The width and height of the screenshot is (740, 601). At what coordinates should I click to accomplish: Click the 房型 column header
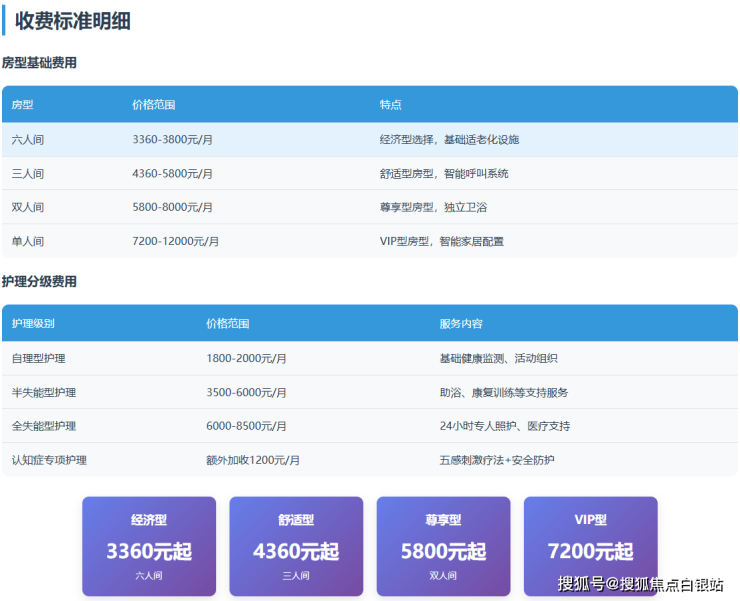tap(22, 104)
